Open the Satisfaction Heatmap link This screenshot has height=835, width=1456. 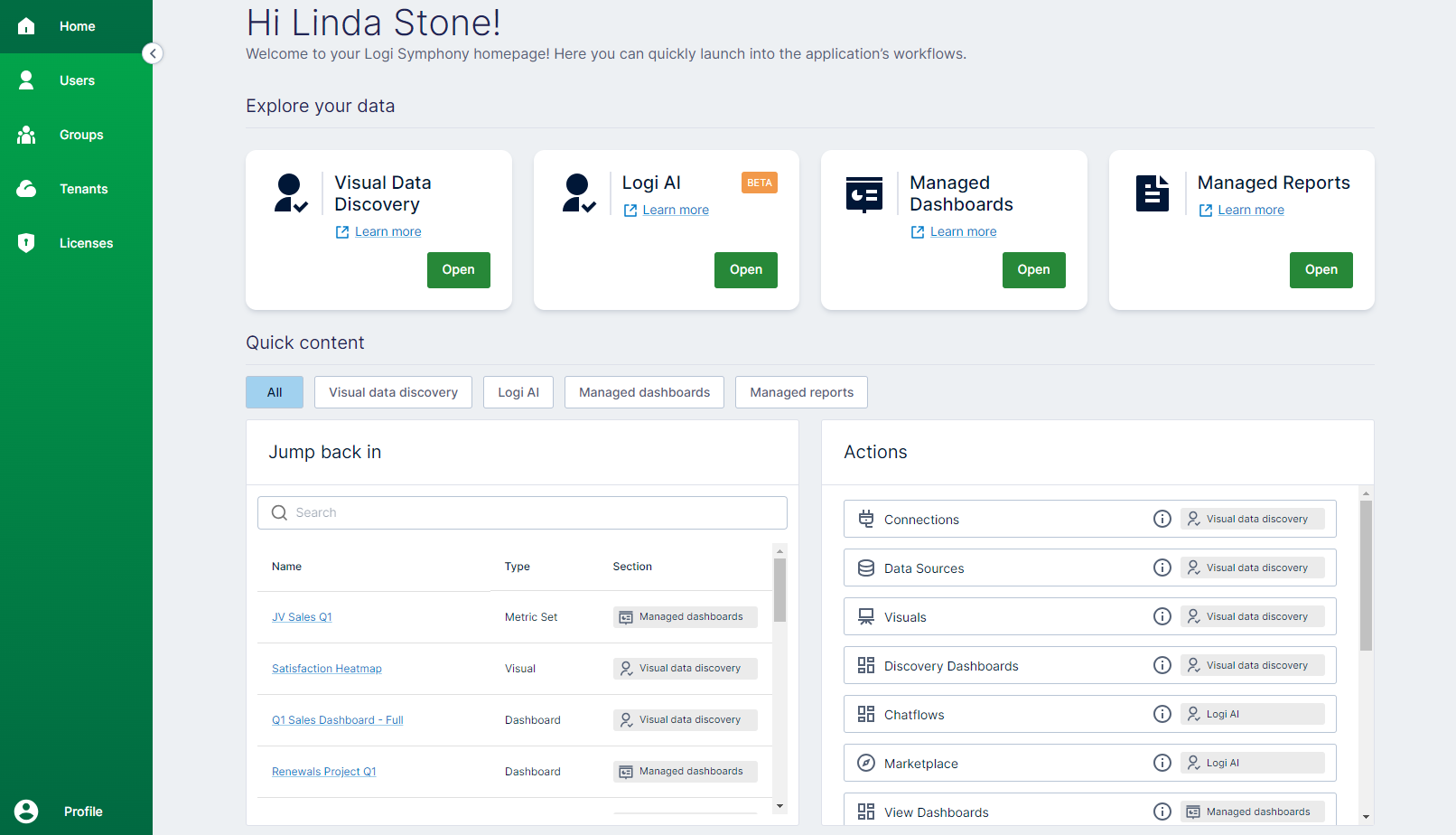pos(327,669)
